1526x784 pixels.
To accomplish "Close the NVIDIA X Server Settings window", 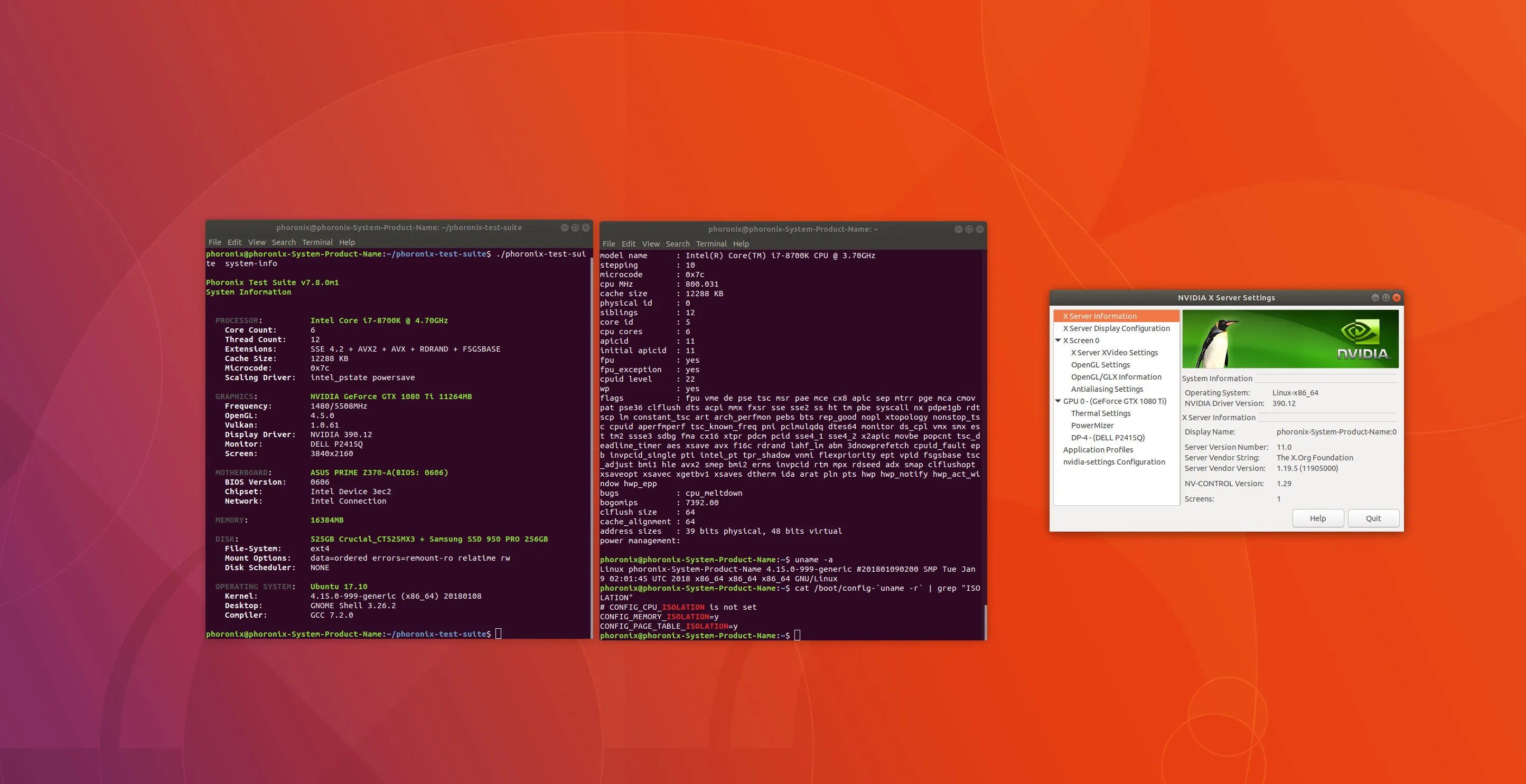I will [1396, 297].
